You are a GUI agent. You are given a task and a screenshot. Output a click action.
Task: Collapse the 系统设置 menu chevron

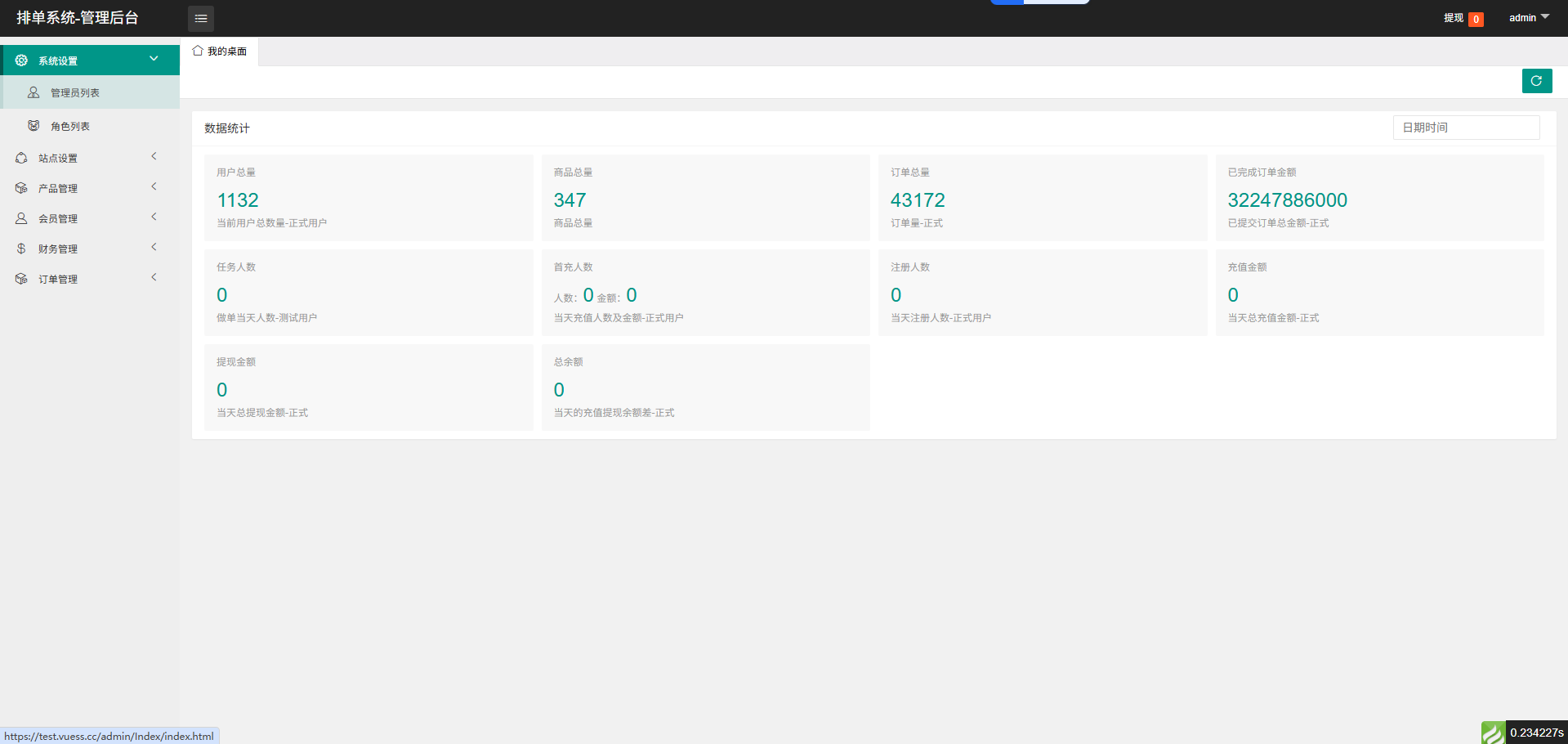coord(154,59)
